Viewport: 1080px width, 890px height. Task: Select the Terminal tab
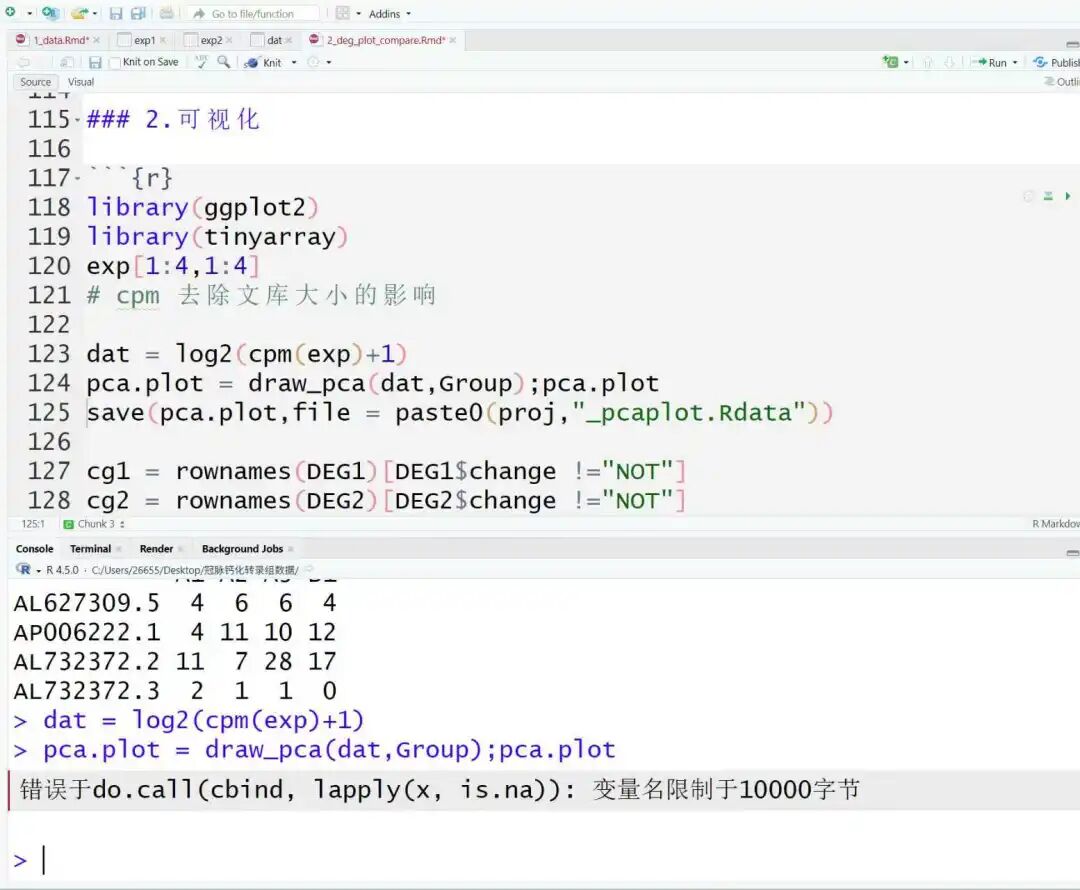coord(90,549)
